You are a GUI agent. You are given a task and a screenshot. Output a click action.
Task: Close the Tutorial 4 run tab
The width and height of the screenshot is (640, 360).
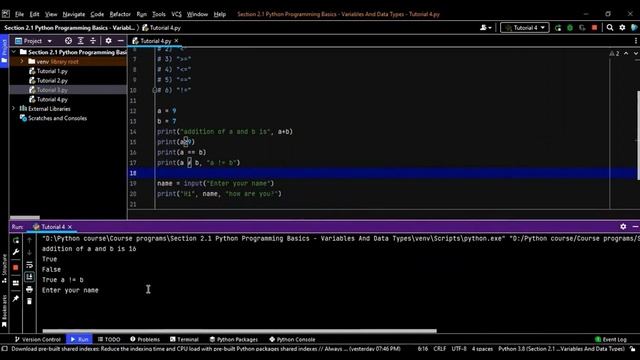70,227
